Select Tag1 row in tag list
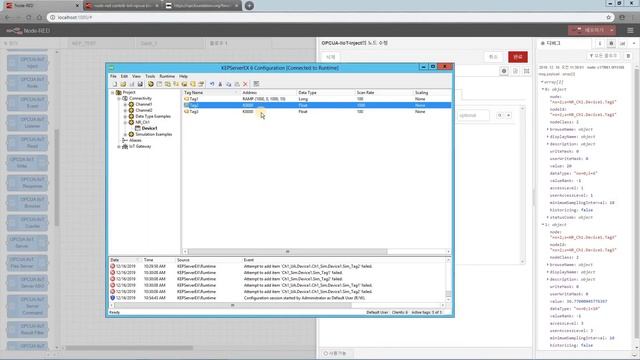 pyautogui.click(x=317, y=99)
